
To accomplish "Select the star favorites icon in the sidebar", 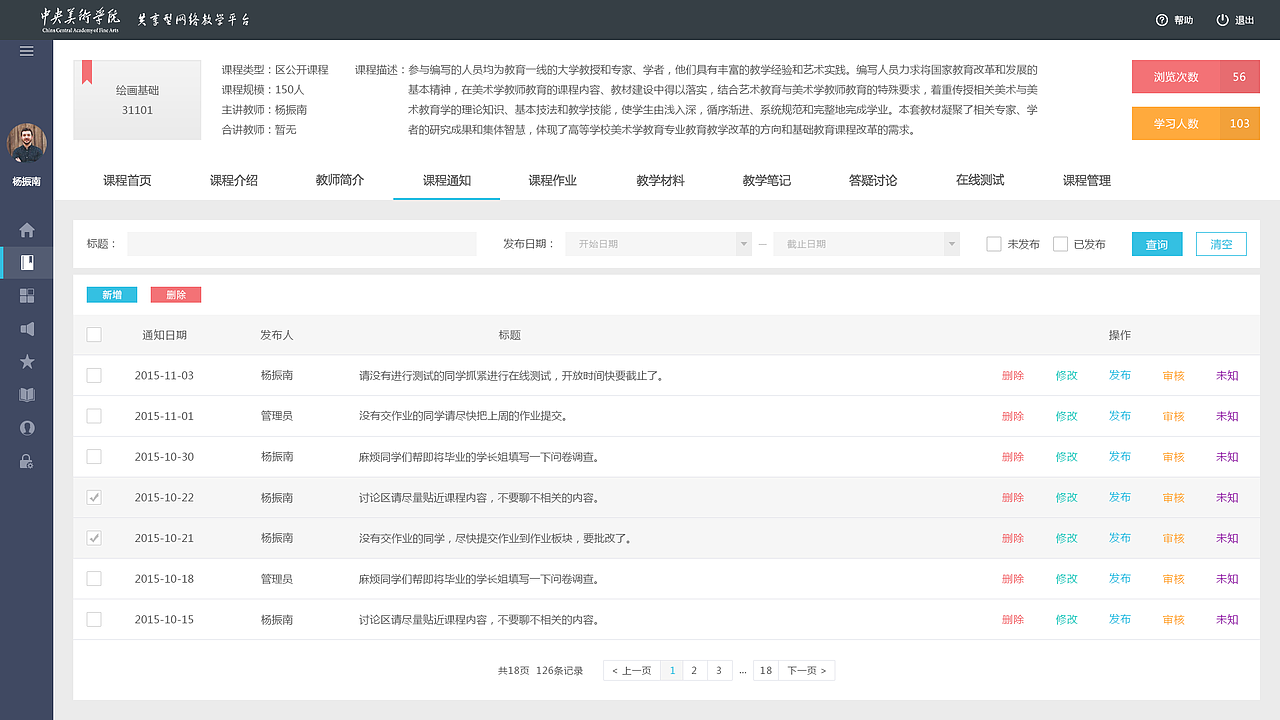I will click(x=27, y=362).
